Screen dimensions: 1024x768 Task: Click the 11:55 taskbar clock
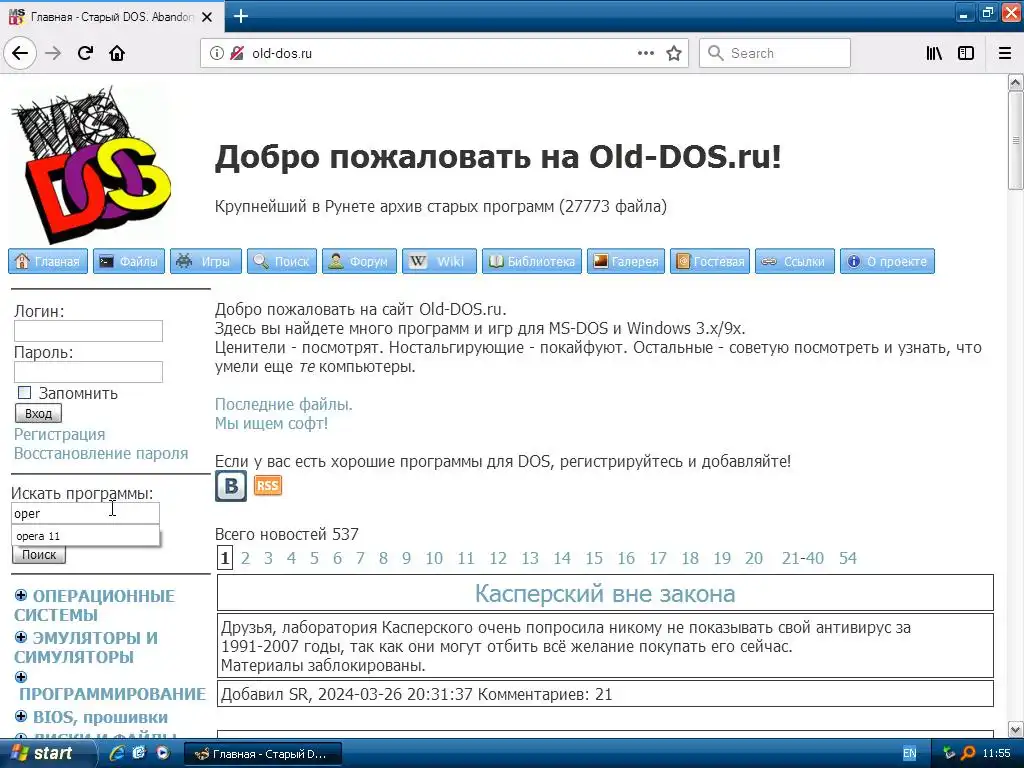[x=997, y=754]
